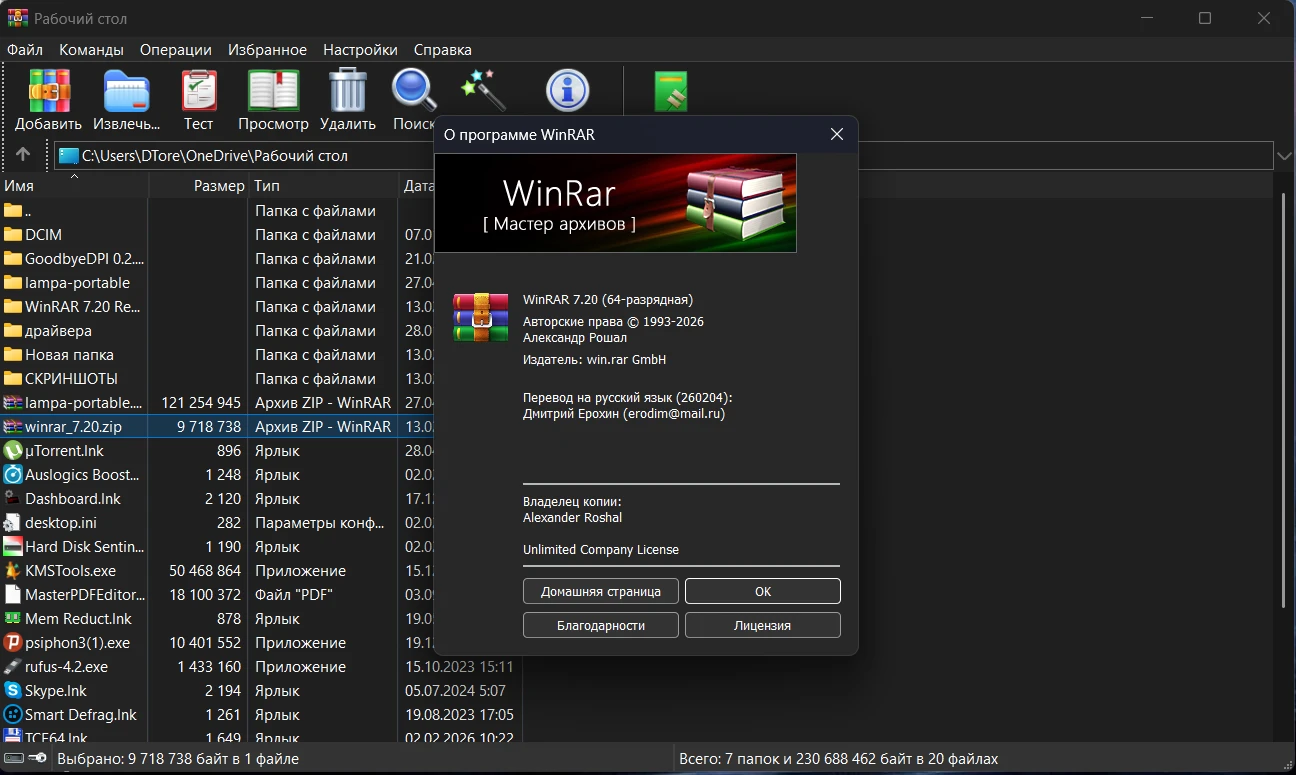This screenshot has height=775, width=1296.
Task: Click the Поиск magnifying glass icon
Action: pos(413,92)
